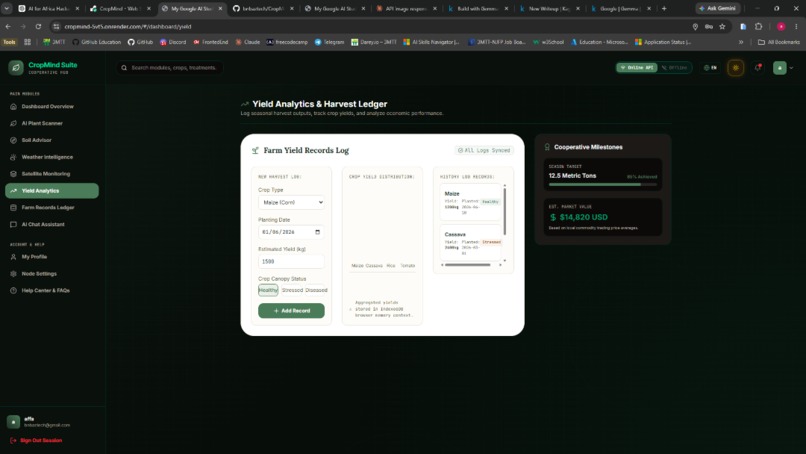
Task: Click the history log scroll-right arrow
Action: [x=500, y=265]
